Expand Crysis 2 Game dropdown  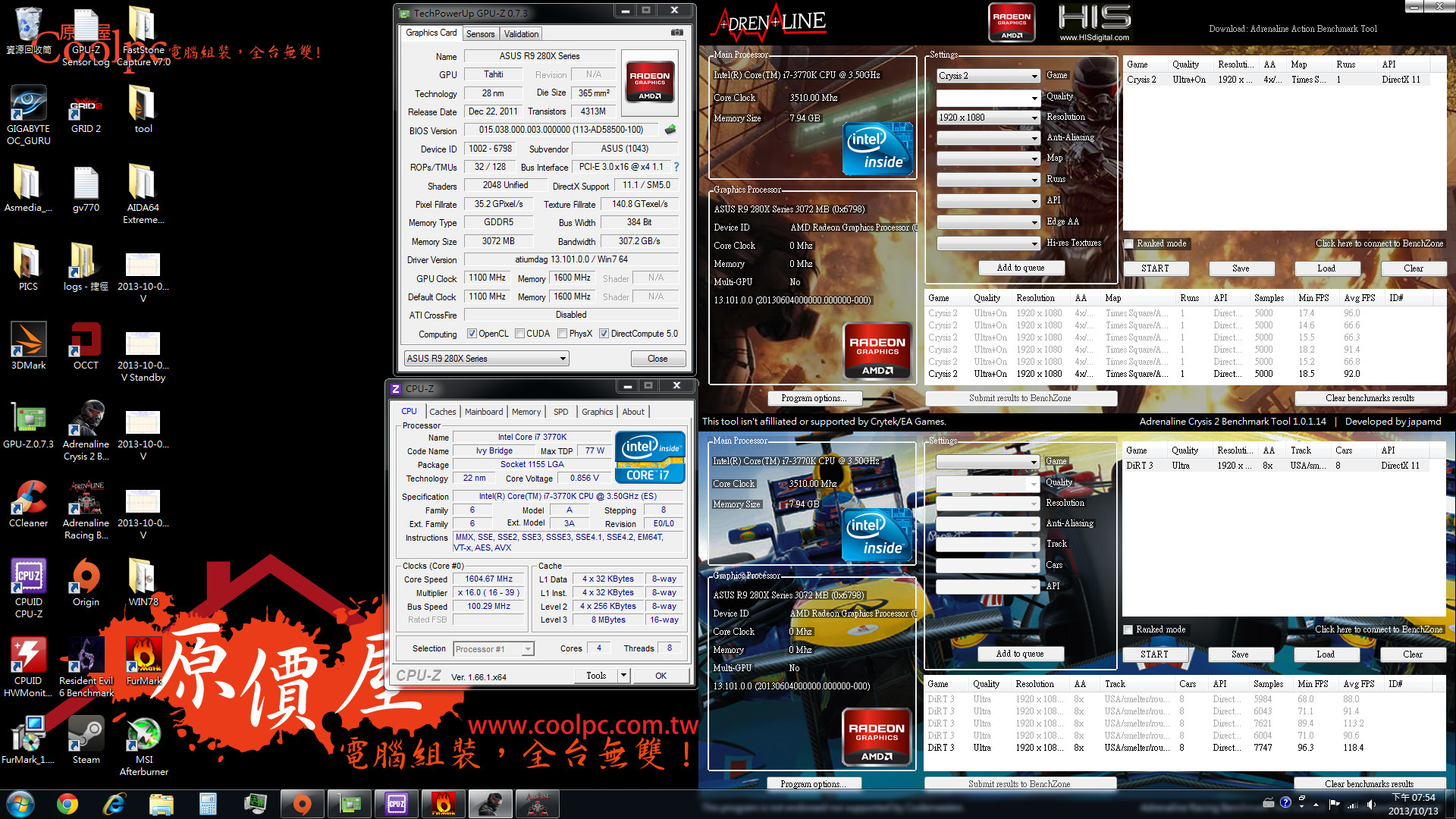(988, 76)
